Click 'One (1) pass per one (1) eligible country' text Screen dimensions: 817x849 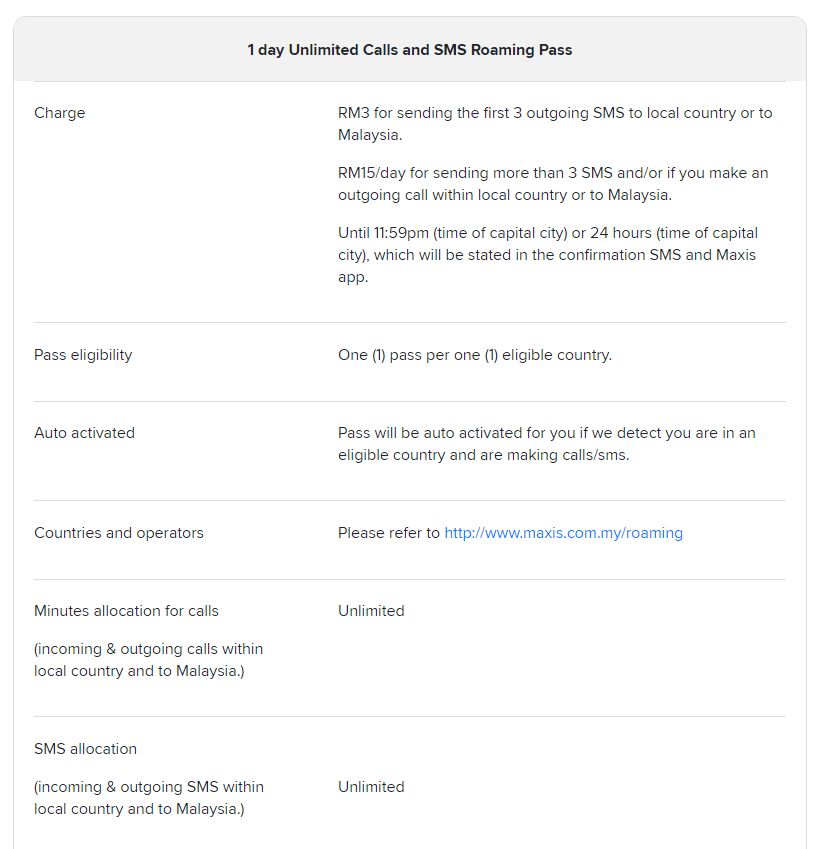(474, 355)
